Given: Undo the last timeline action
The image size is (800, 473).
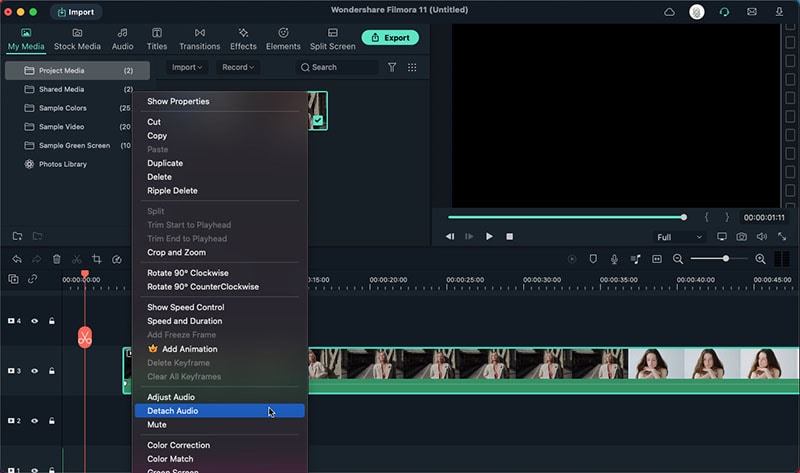Looking at the screenshot, I should (x=17, y=259).
